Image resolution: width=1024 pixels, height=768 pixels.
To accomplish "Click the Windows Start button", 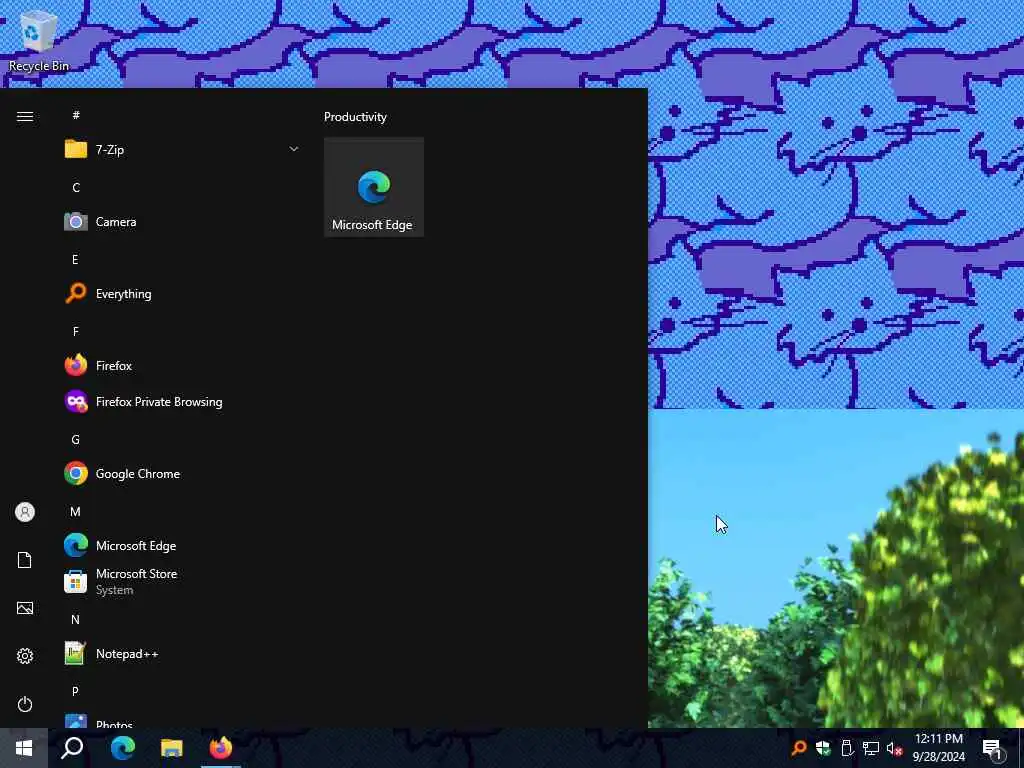I will pos(24,748).
